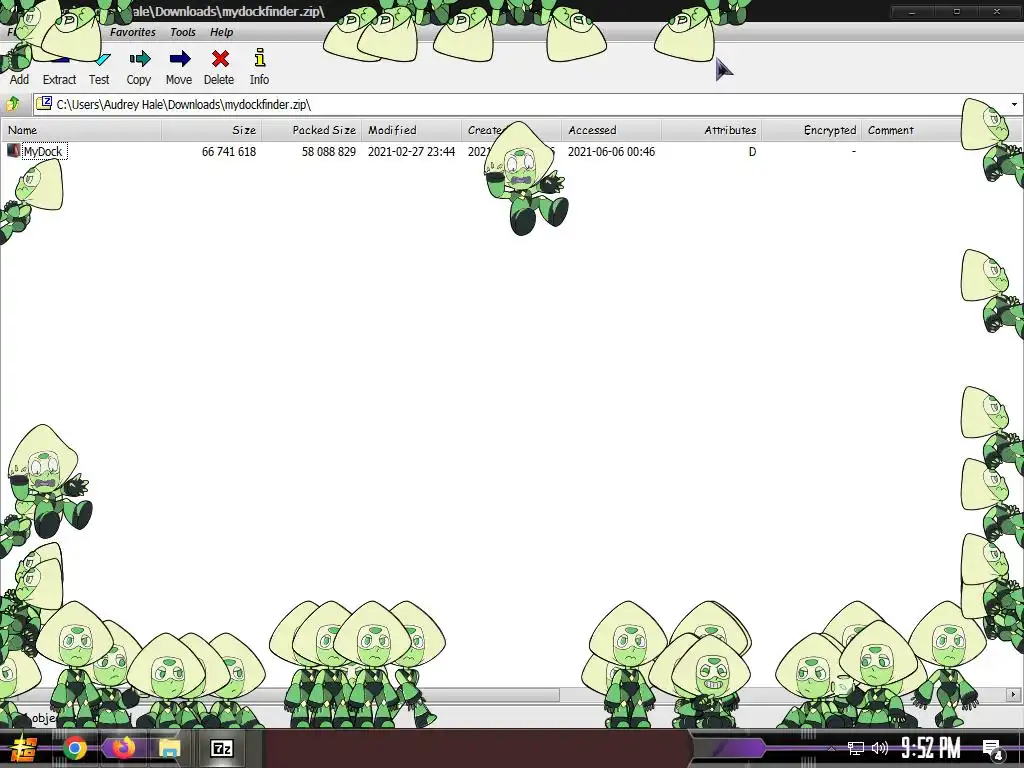Viewport: 1024px width, 768px height.
Task: Open the Start menu button
Action: click(23, 748)
